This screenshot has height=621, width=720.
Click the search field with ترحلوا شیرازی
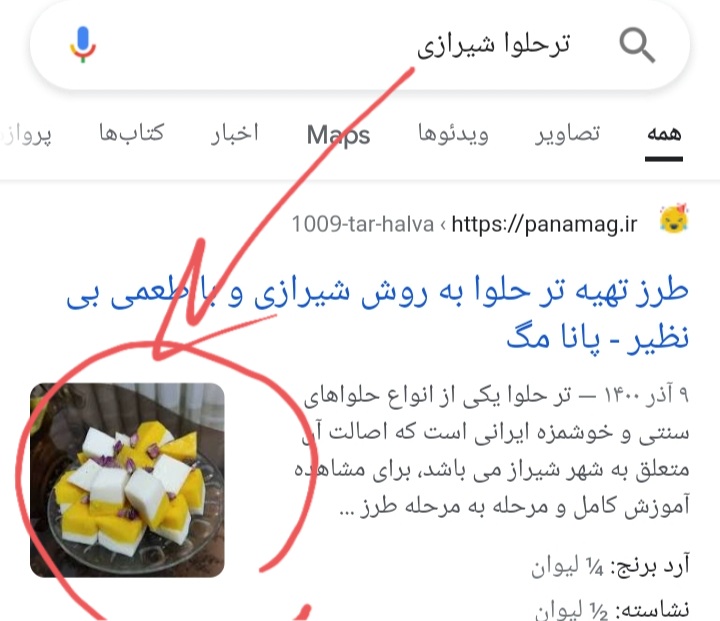click(x=360, y=45)
